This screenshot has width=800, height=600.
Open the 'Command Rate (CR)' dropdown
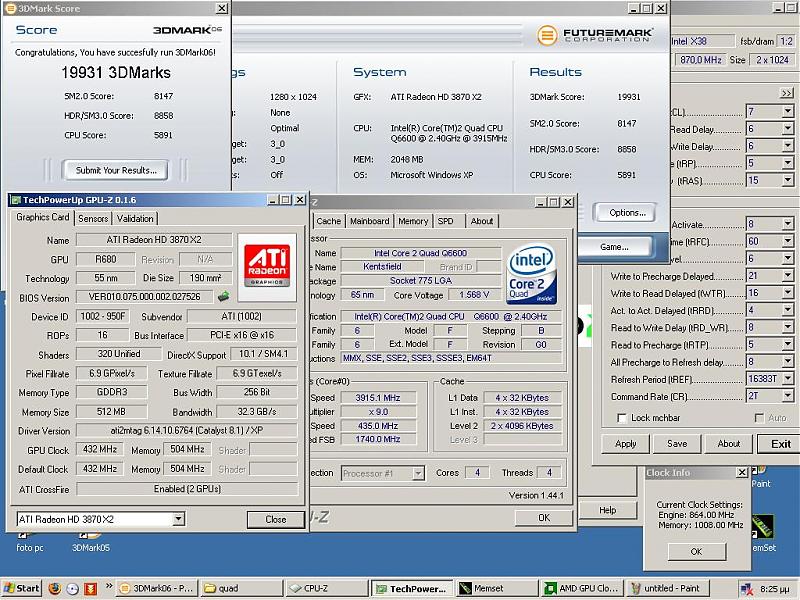click(x=788, y=396)
